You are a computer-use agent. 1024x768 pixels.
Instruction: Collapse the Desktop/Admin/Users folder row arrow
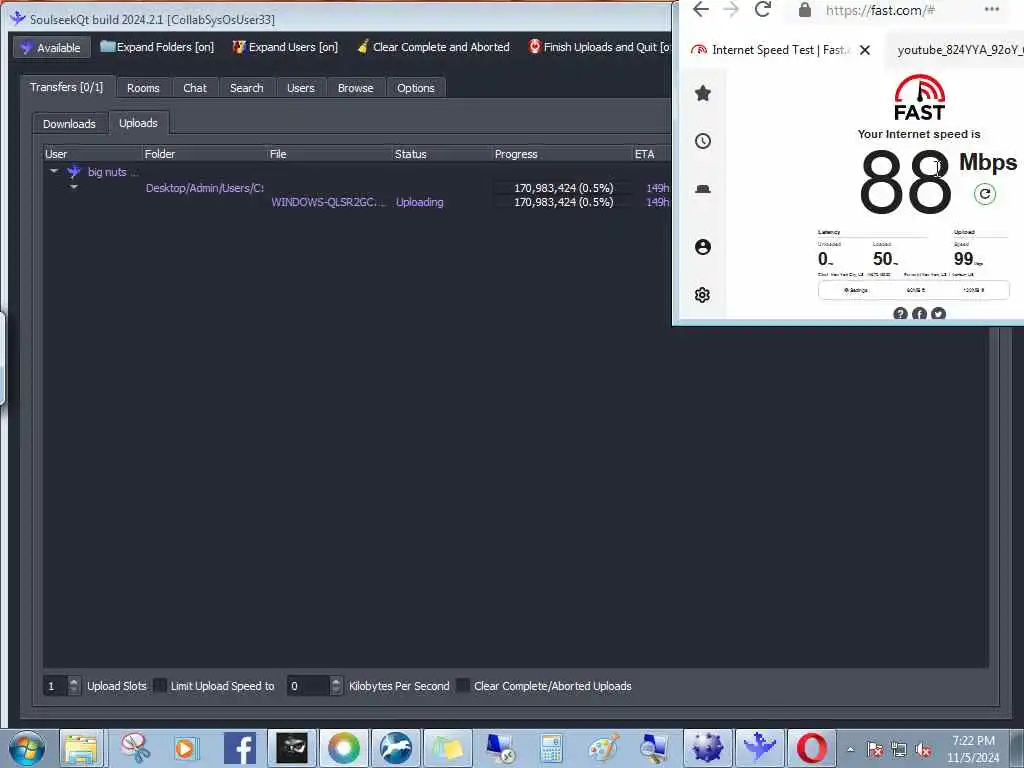[x=74, y=187]
